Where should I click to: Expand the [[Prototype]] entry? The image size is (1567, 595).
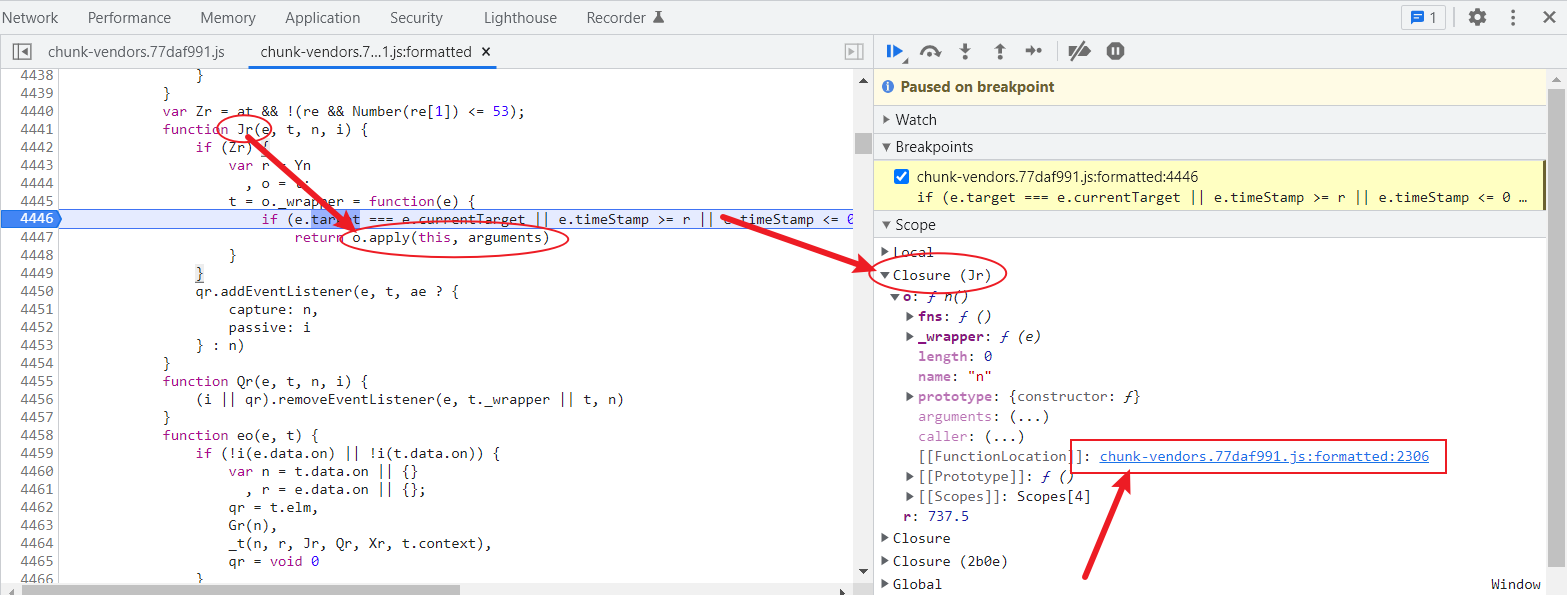[910, 477]
